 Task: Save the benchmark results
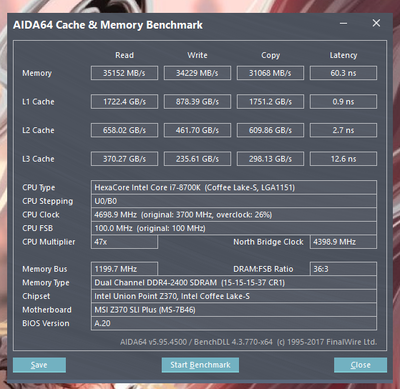click(39, 365)
